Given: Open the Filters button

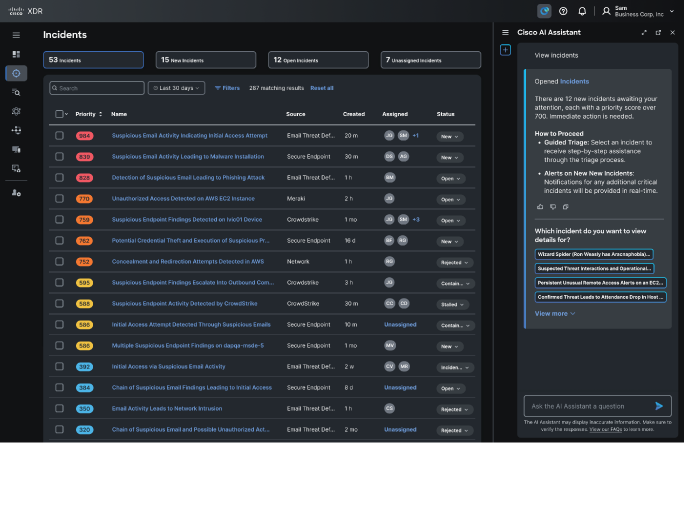Looking at the screenshot, I should [227, 88].
